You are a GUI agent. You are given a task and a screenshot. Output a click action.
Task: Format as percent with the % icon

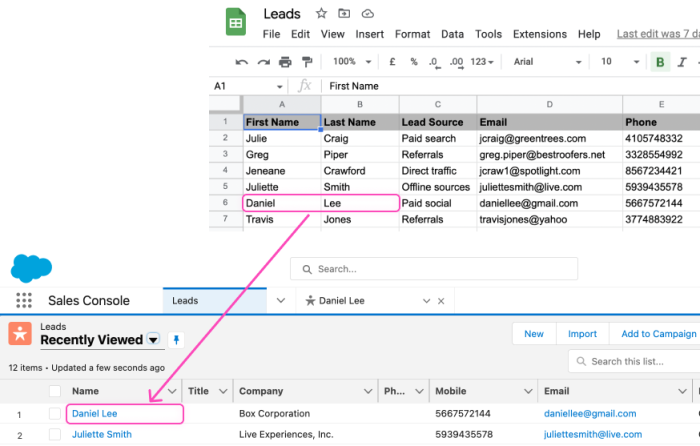(414, 62)
